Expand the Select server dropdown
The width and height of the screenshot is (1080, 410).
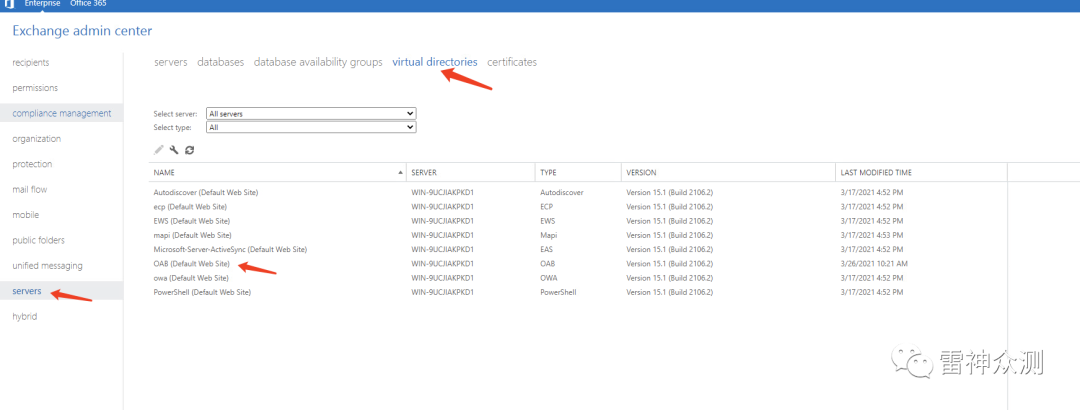311,114
